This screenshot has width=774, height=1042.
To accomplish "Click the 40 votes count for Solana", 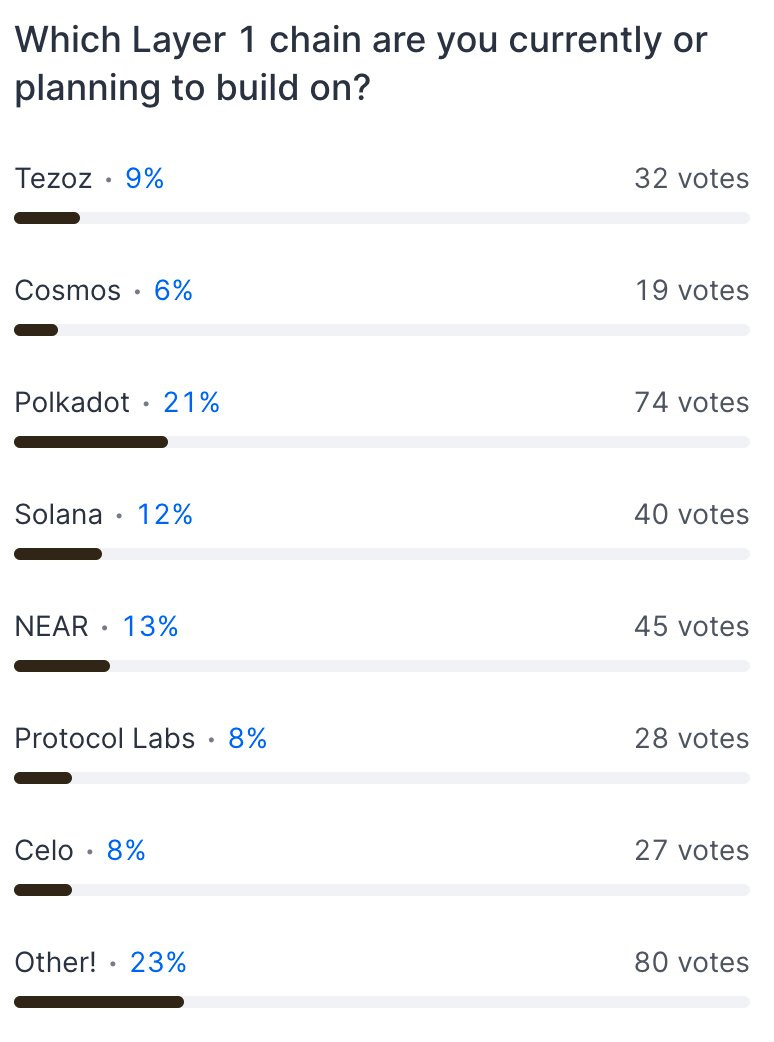I will [x=692, y=514].
